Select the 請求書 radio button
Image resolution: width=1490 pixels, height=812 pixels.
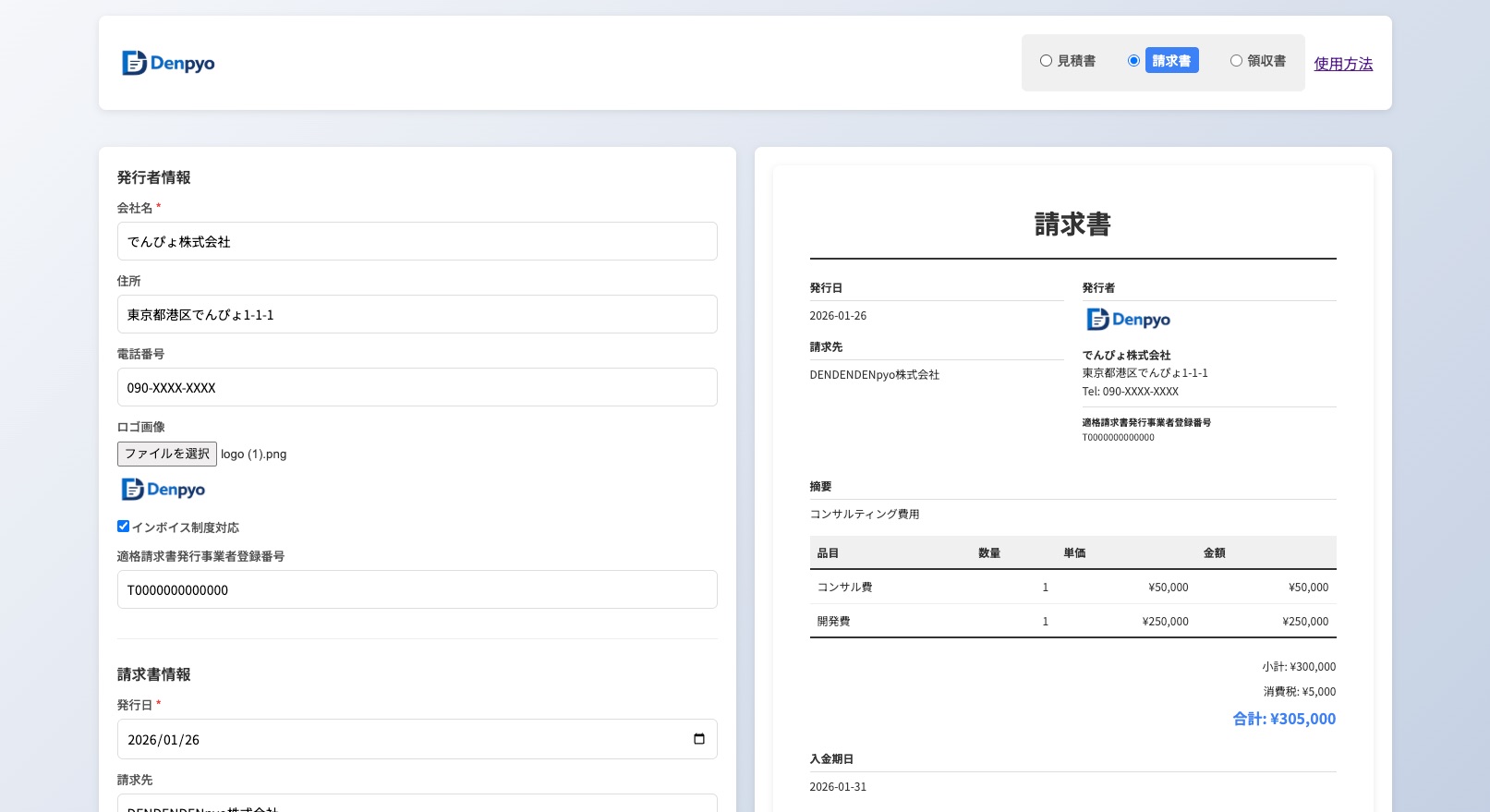(x=1133, y=61)
